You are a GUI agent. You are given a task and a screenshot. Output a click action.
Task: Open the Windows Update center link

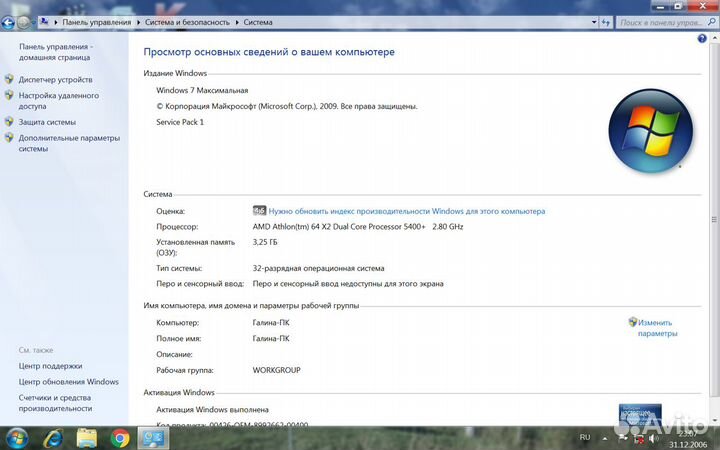point(68,381)
